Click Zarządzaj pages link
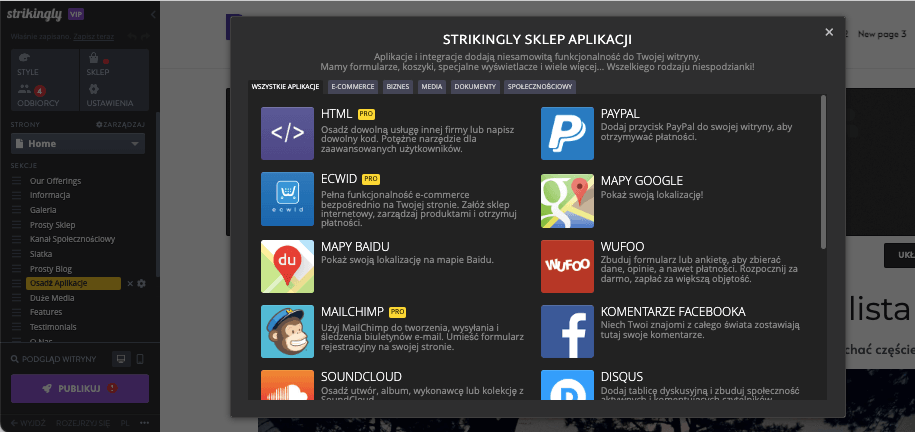Screen dimensions: 915x432 [x=120, y=125]
